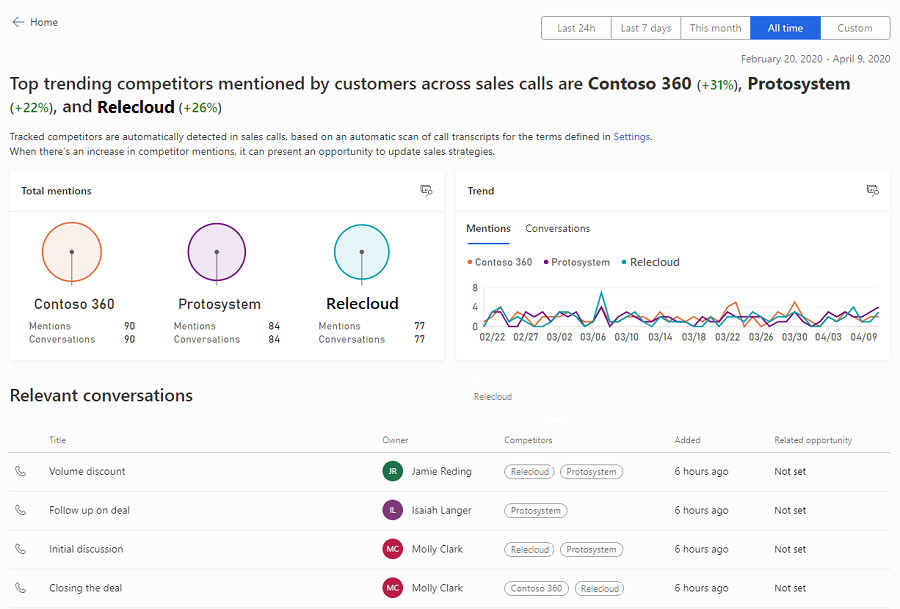Viewport: 900px width, 609px height.
Task: Select the This month time filter
Action: tap(715, 27)
